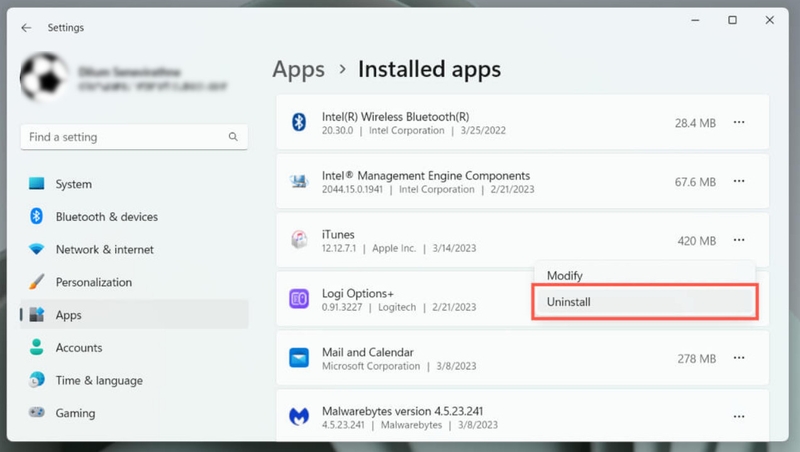
Task: Click the Mail and Calendar app icon
Action: pos(299,358)
